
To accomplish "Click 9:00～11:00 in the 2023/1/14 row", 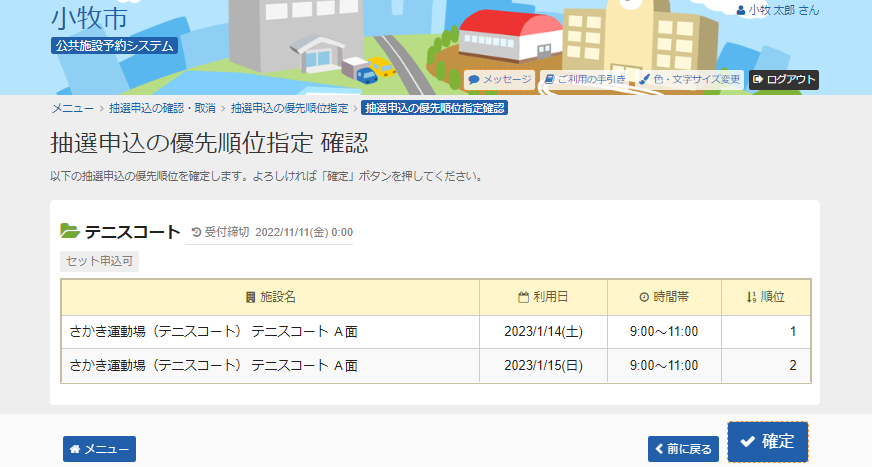I will tap(664, 332).
